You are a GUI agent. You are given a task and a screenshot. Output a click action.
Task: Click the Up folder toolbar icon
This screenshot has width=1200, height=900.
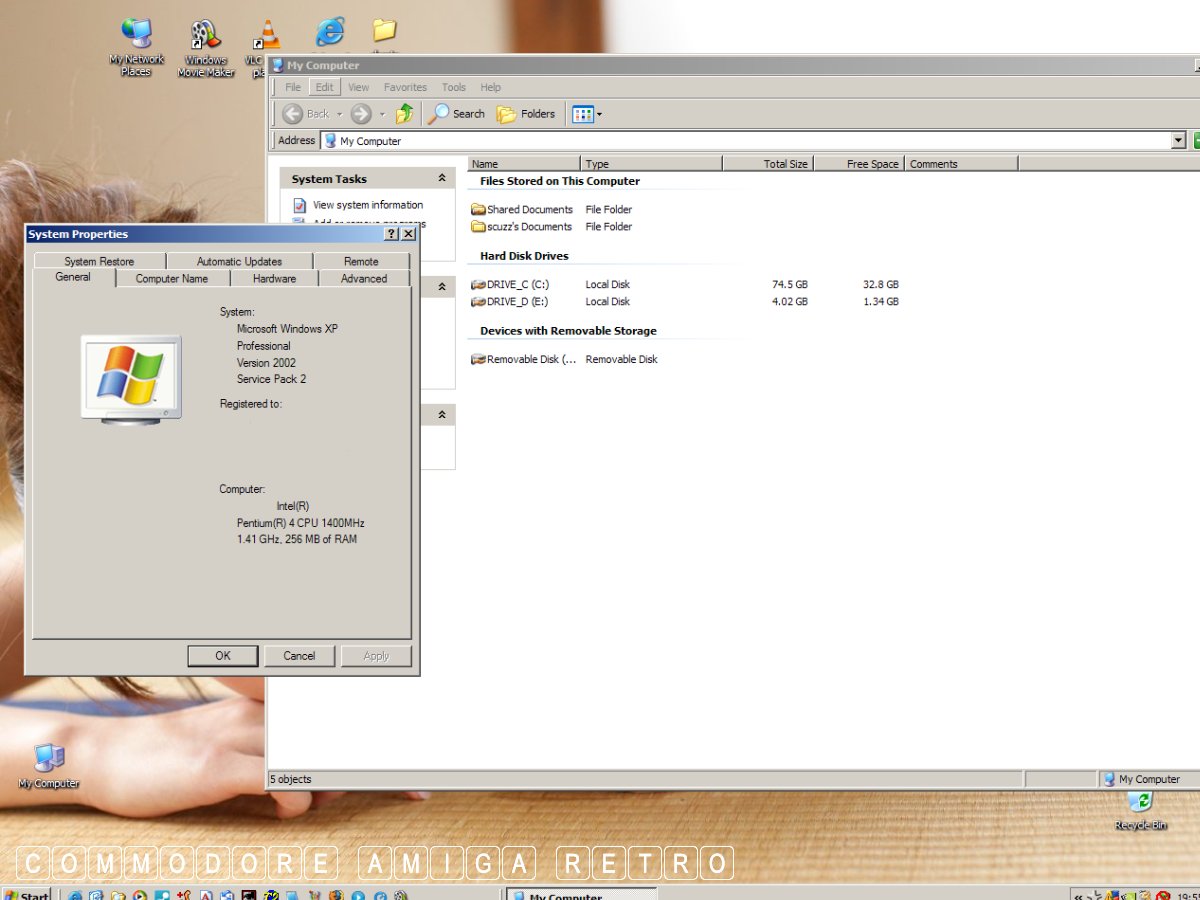[404, 114]
